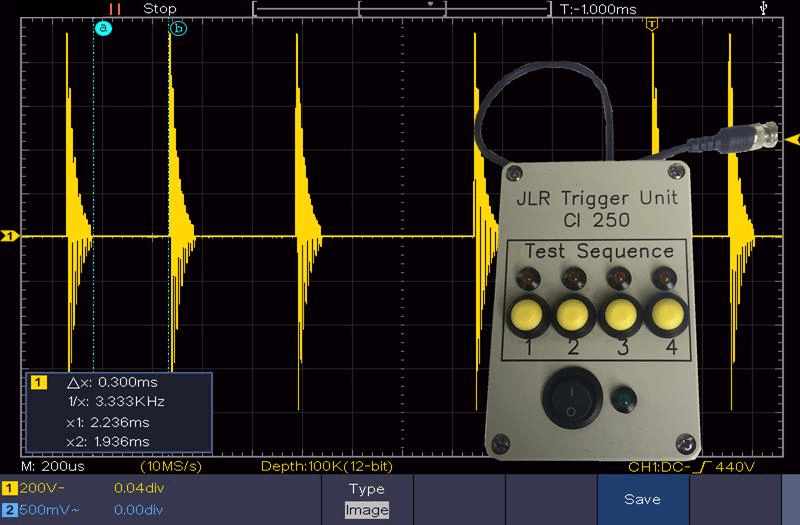Click the yellow channel 1 badge in cursor box
Viewport: 800px width, 525px height.
[39, 382]
